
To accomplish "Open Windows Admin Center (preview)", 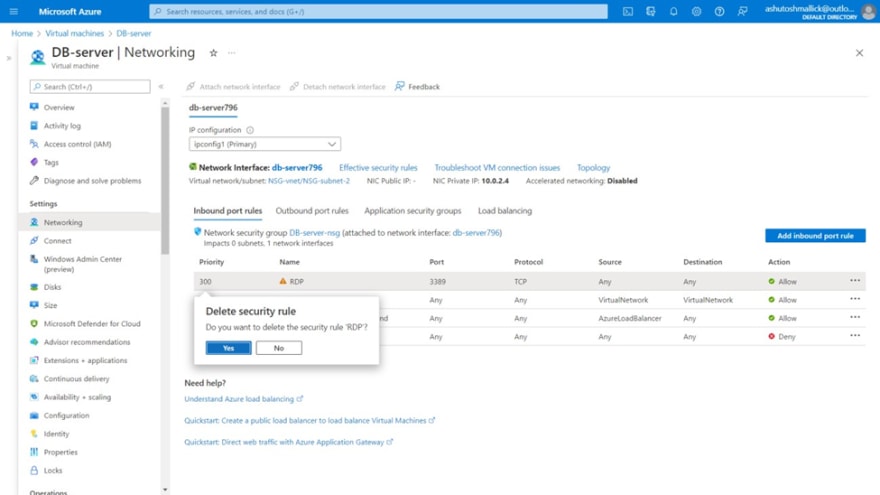I will (82, 264).
